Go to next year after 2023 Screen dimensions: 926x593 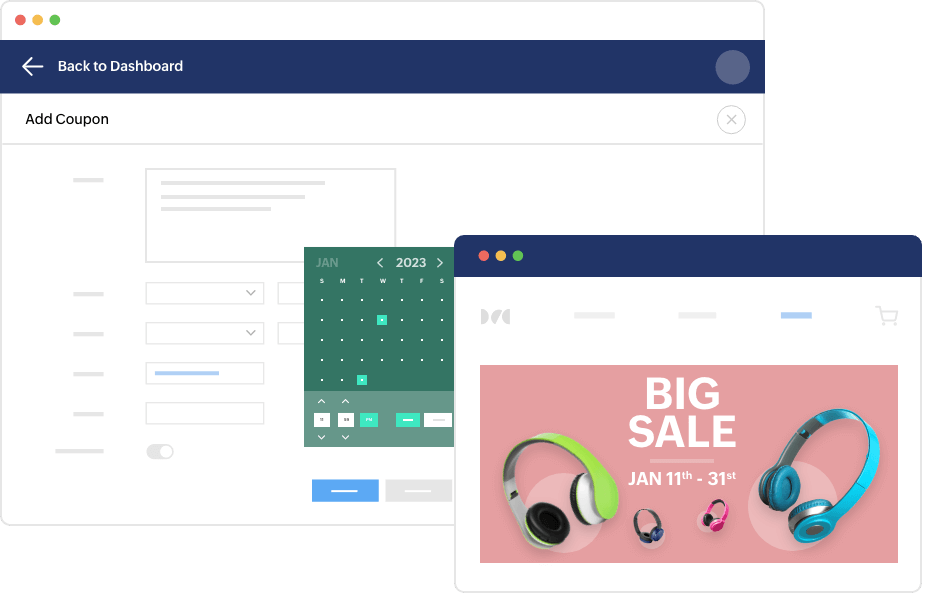point(440,262)
